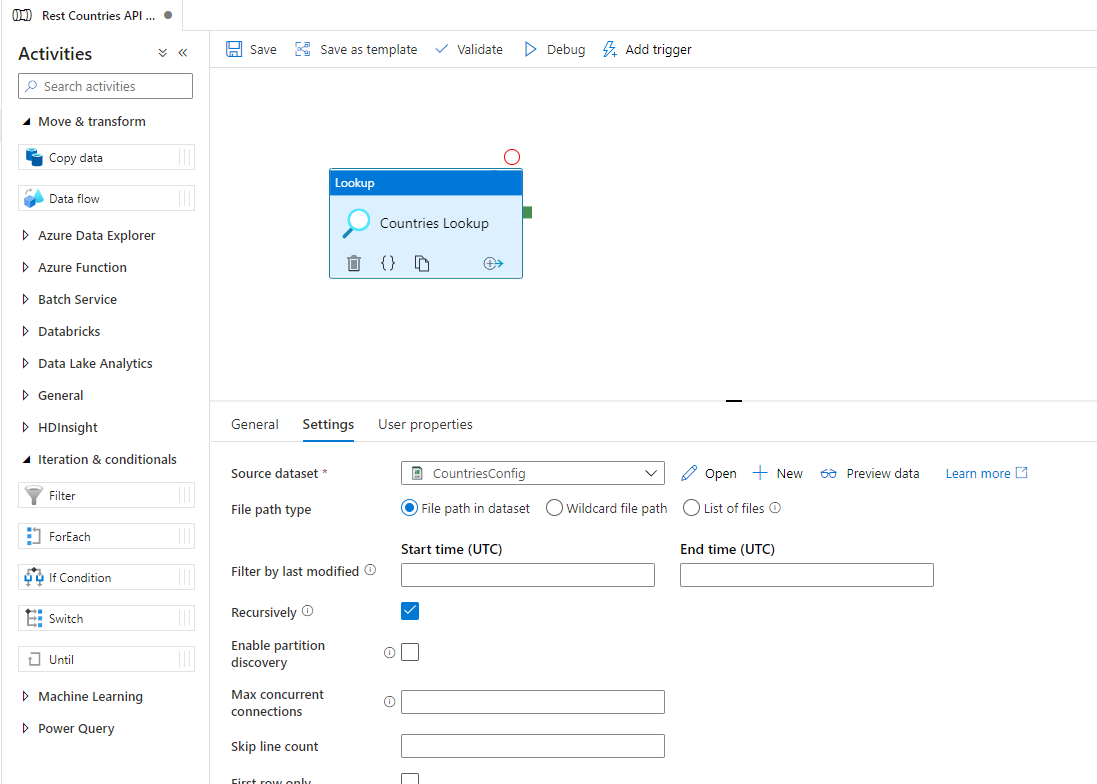Viewport: 1097px width, 784px height.
Task: Expand the Data Lake Analytics section
Action: (26, 363)
